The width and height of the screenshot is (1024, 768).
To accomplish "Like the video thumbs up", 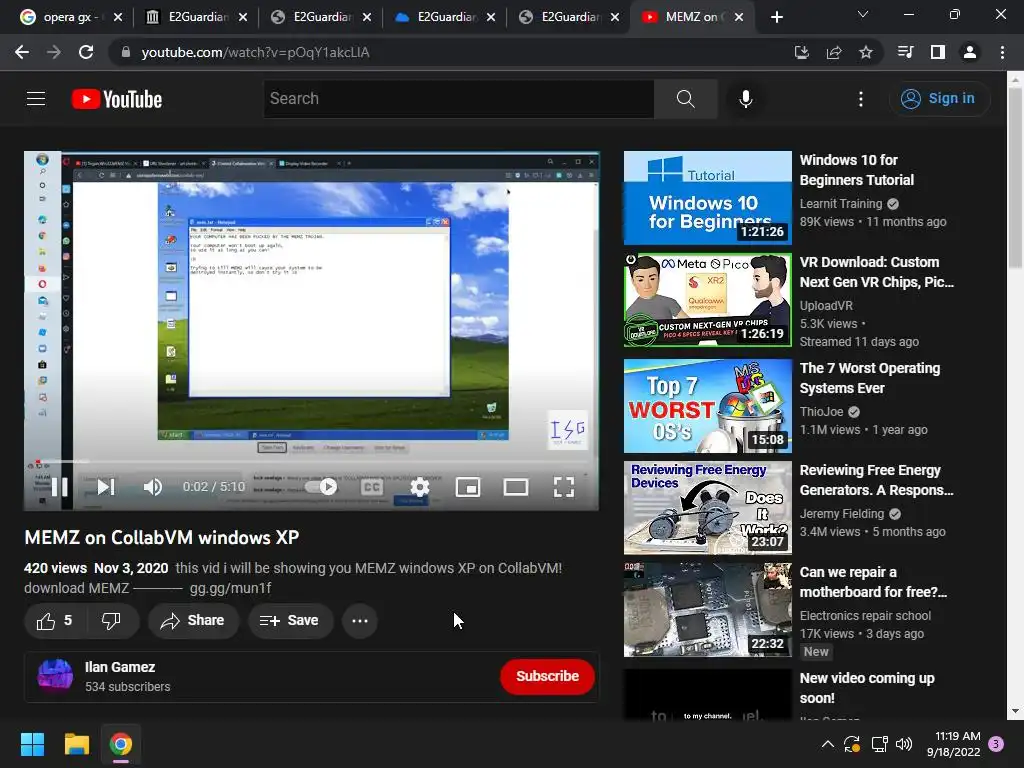I will coord(55,621).
